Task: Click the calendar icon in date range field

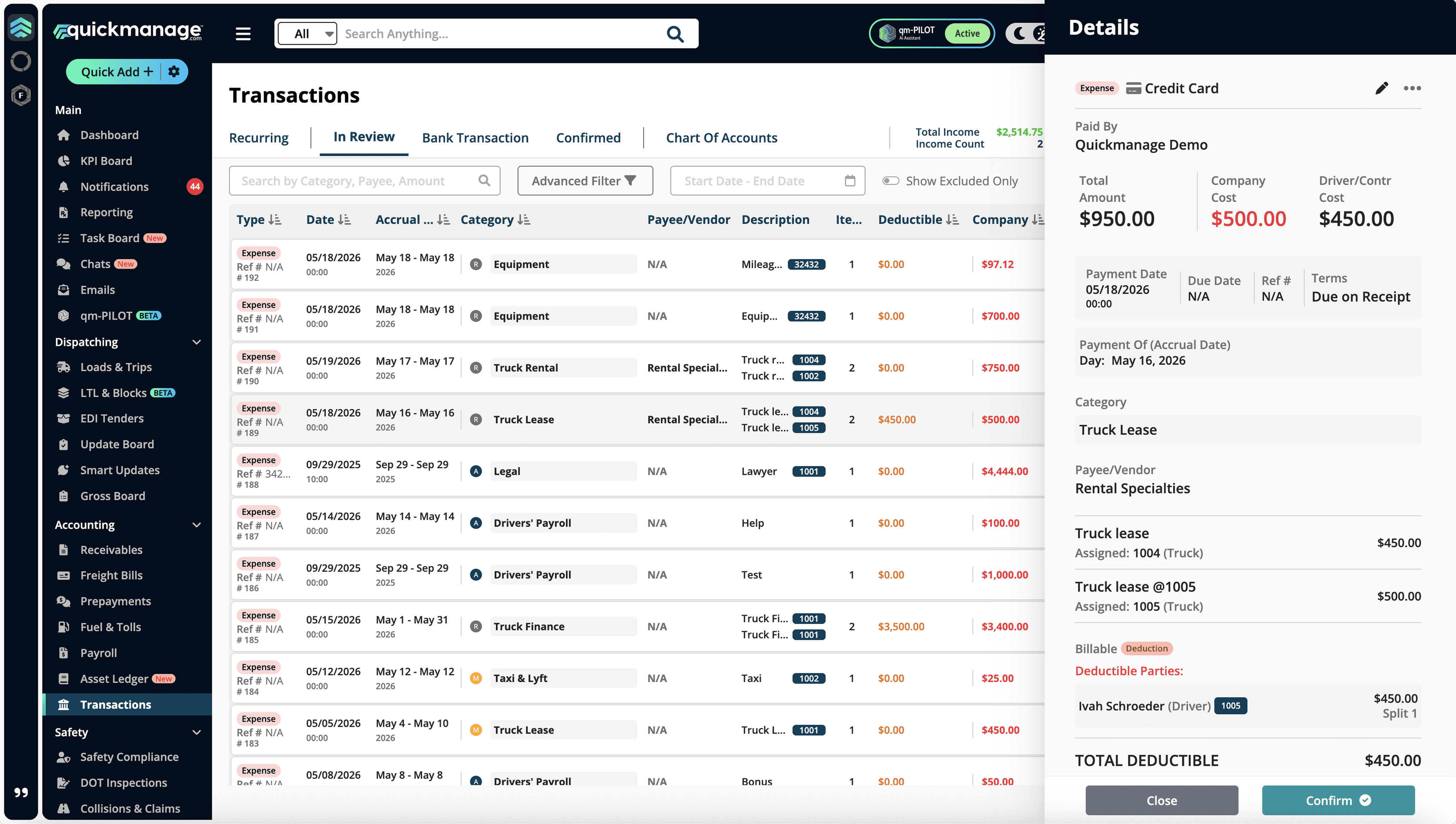Action: 850,181
